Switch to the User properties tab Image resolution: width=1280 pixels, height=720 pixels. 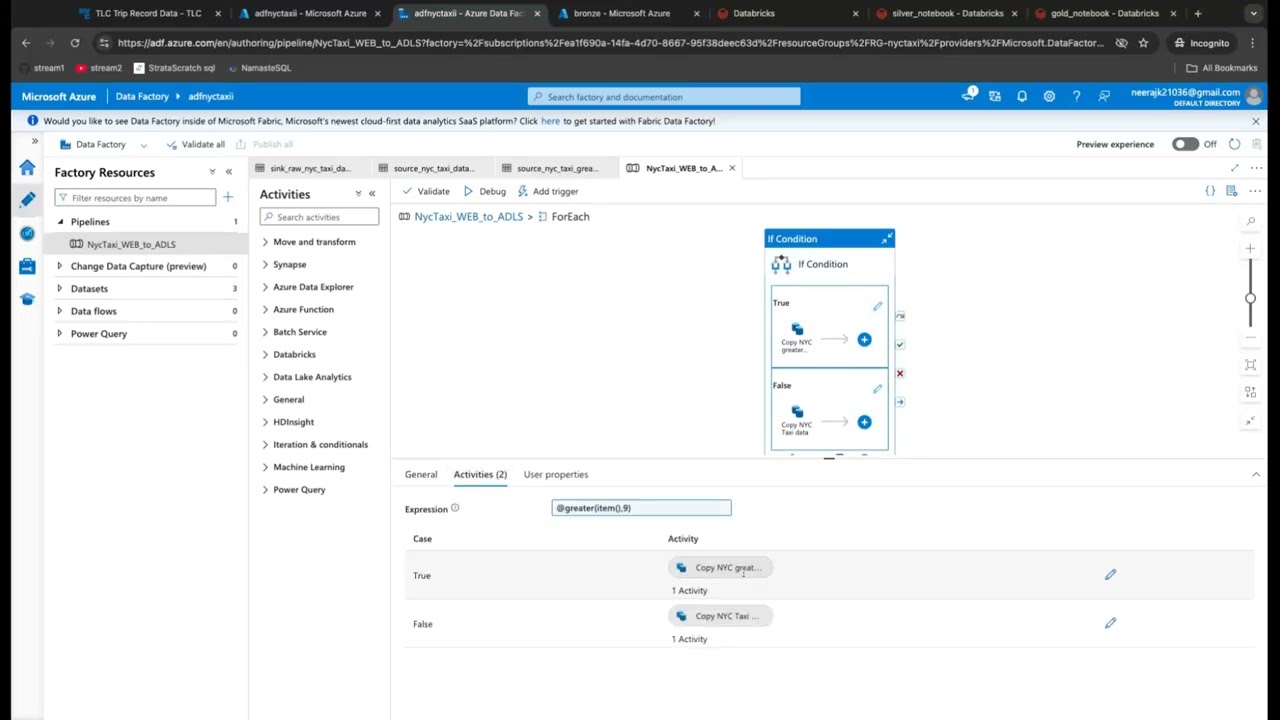[556, 474]
